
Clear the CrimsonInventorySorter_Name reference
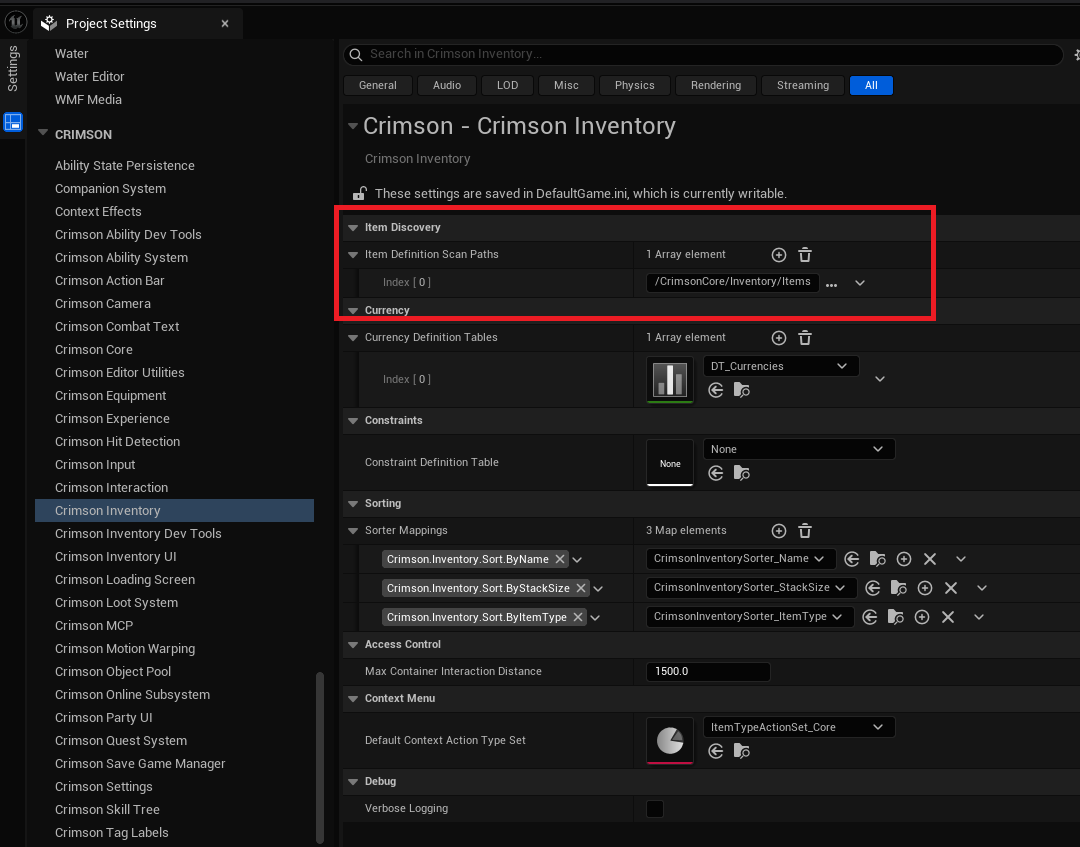pos(930,559)
